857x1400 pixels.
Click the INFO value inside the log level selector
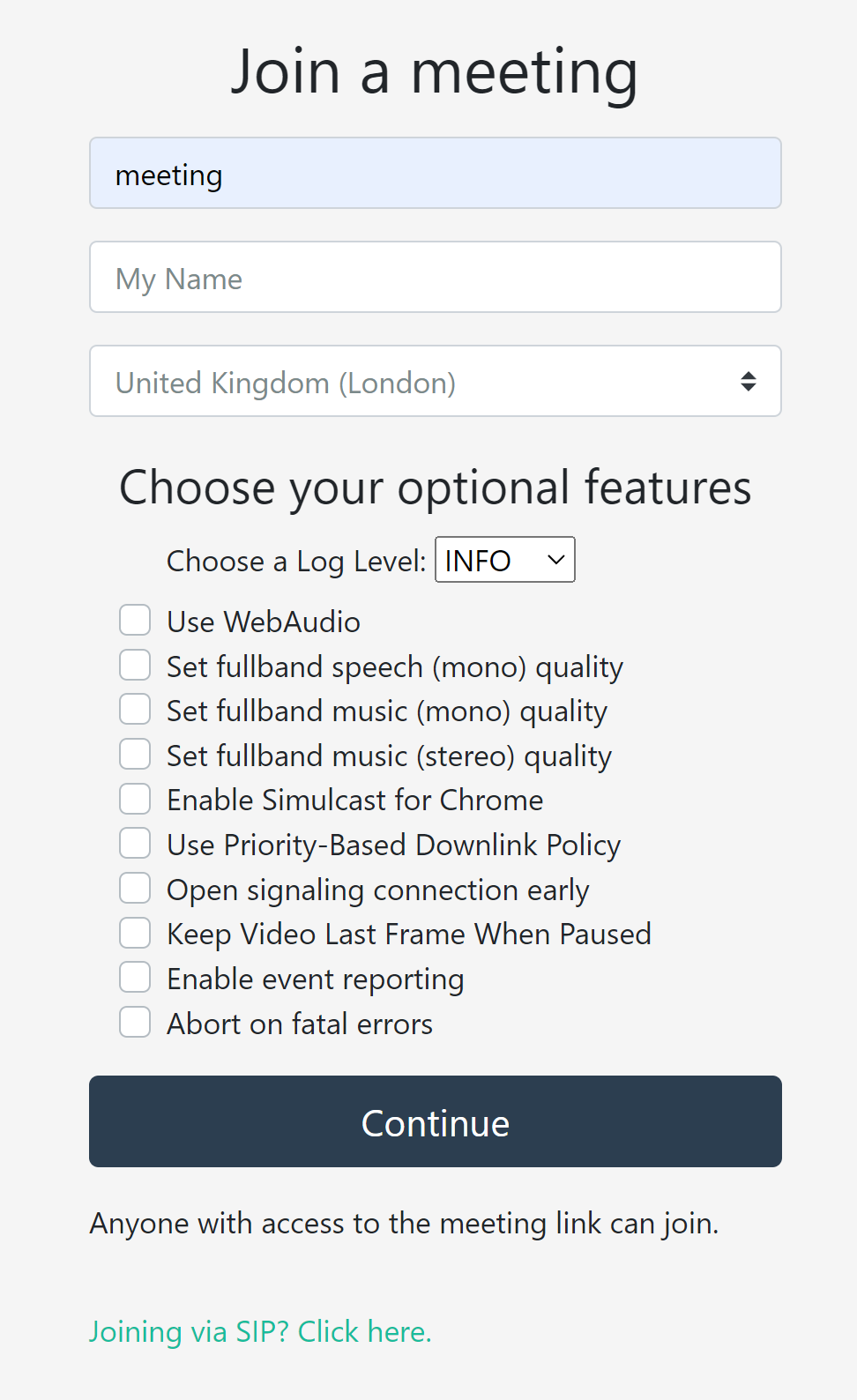(x=479, y=559)
